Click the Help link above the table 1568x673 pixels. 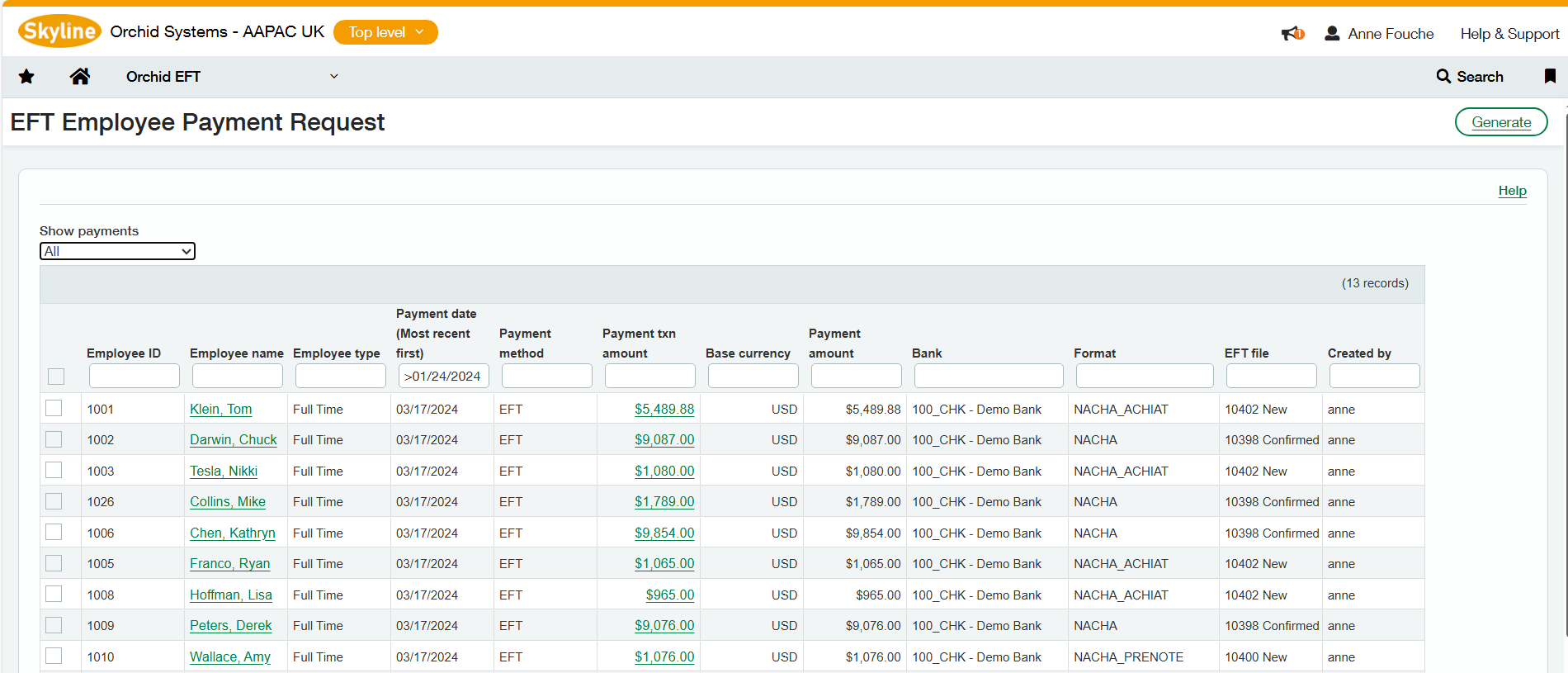tap(1512, 191)
